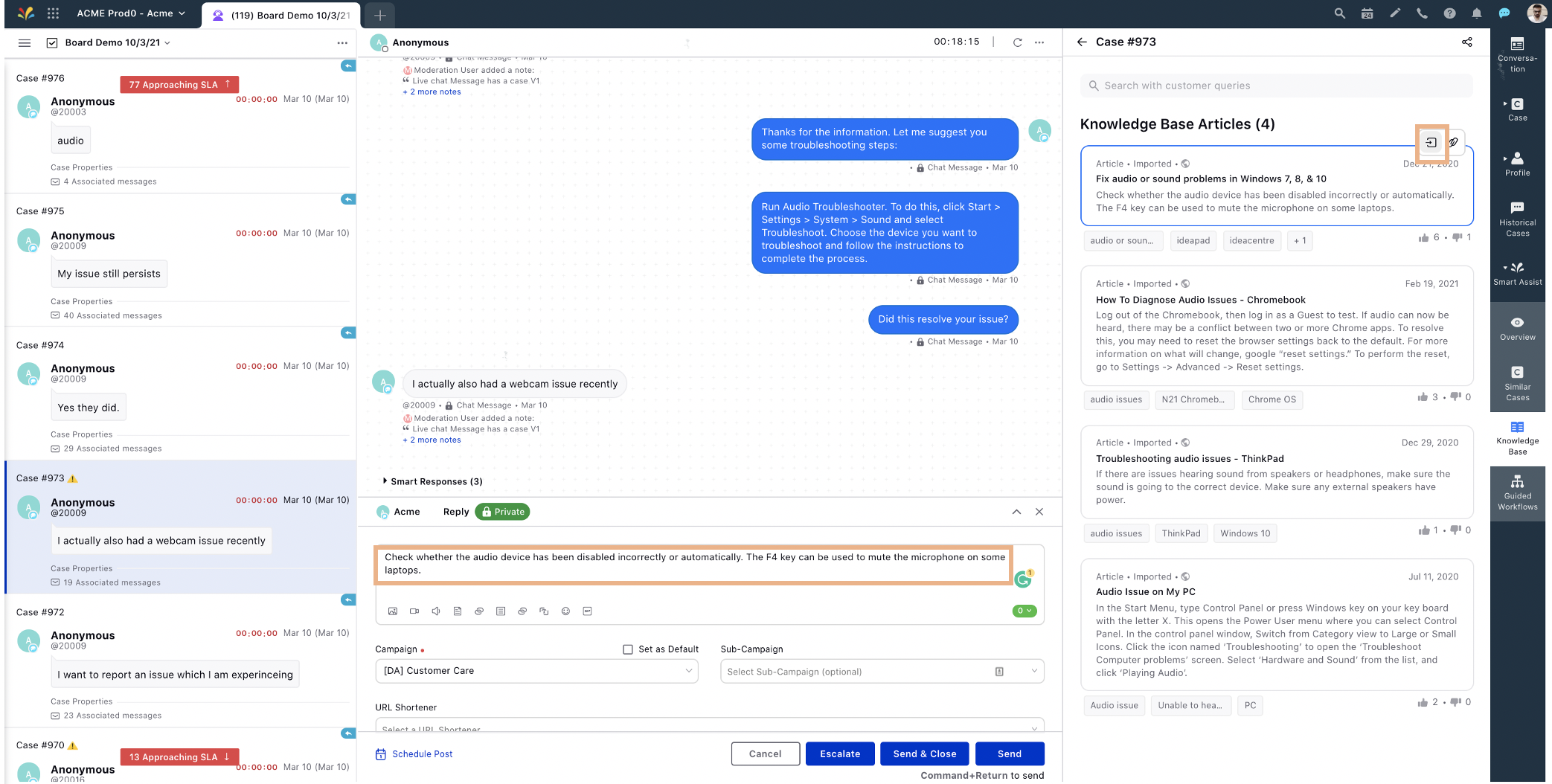Expand Smart Responses (3)
Screen dimensions: 1552x784
click(432, 481)
